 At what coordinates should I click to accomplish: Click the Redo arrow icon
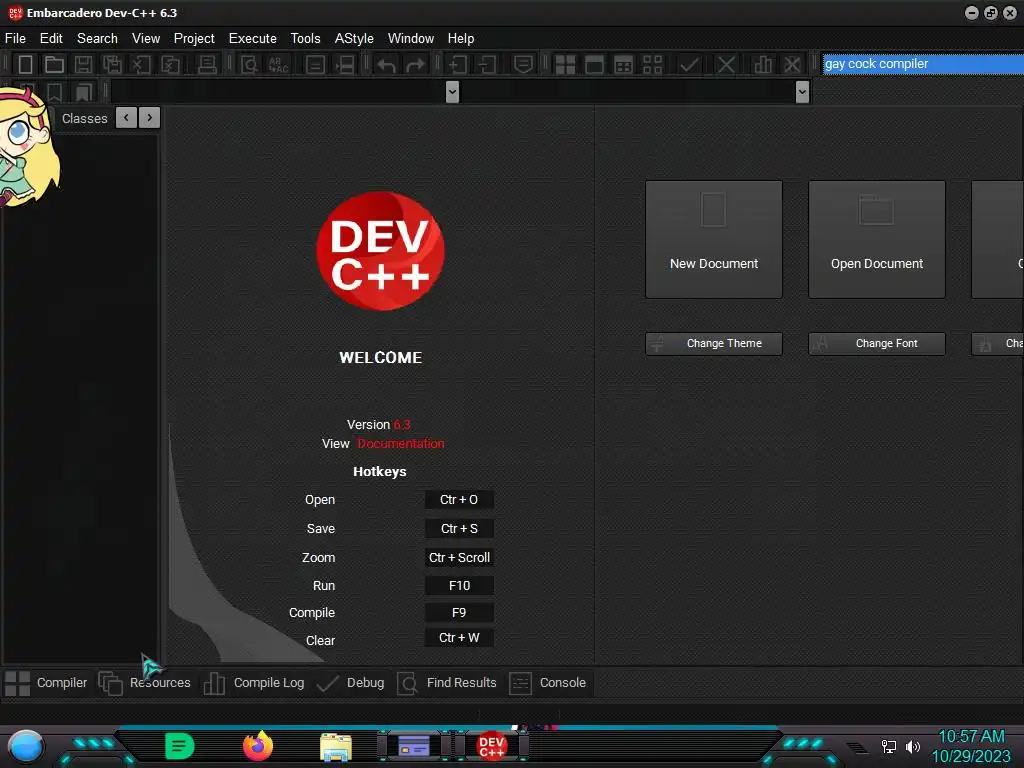[x=415, y=65]
